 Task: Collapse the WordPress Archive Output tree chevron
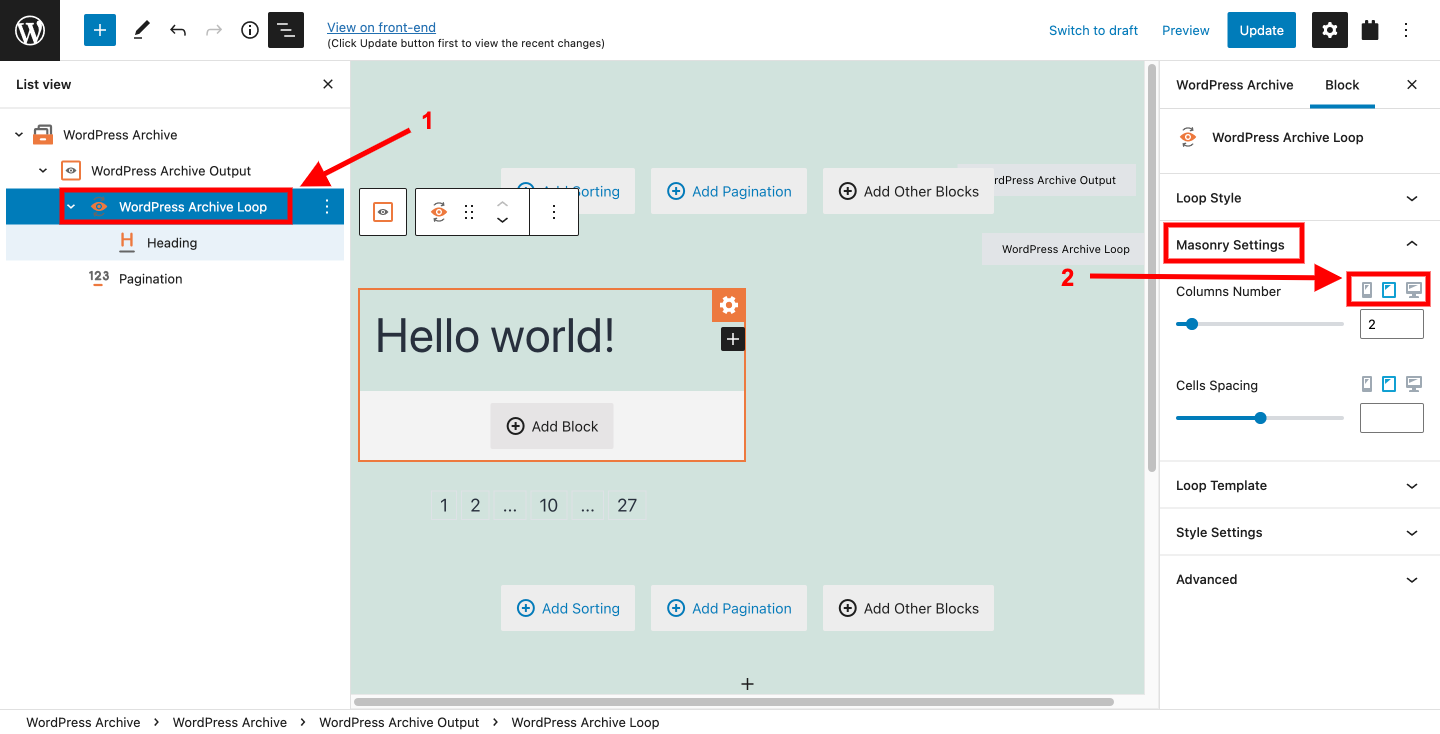click(43, 171)
